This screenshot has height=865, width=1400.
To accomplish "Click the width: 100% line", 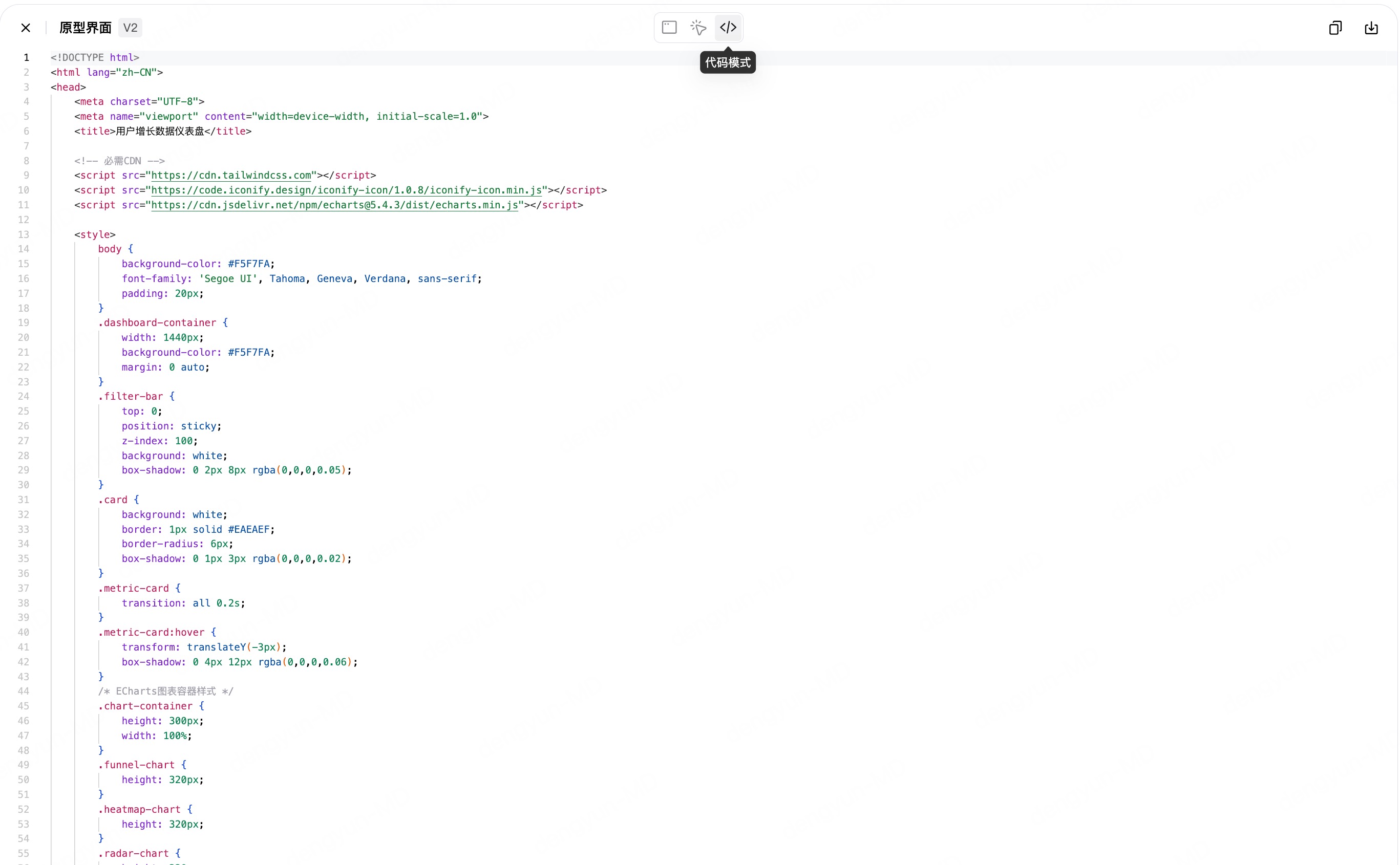I will pos(157,736).
